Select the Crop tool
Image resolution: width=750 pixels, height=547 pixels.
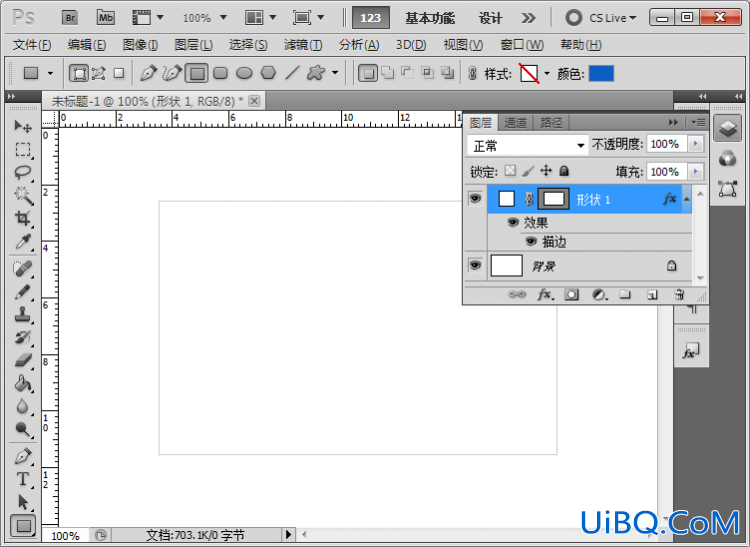[x=22, y=219]
